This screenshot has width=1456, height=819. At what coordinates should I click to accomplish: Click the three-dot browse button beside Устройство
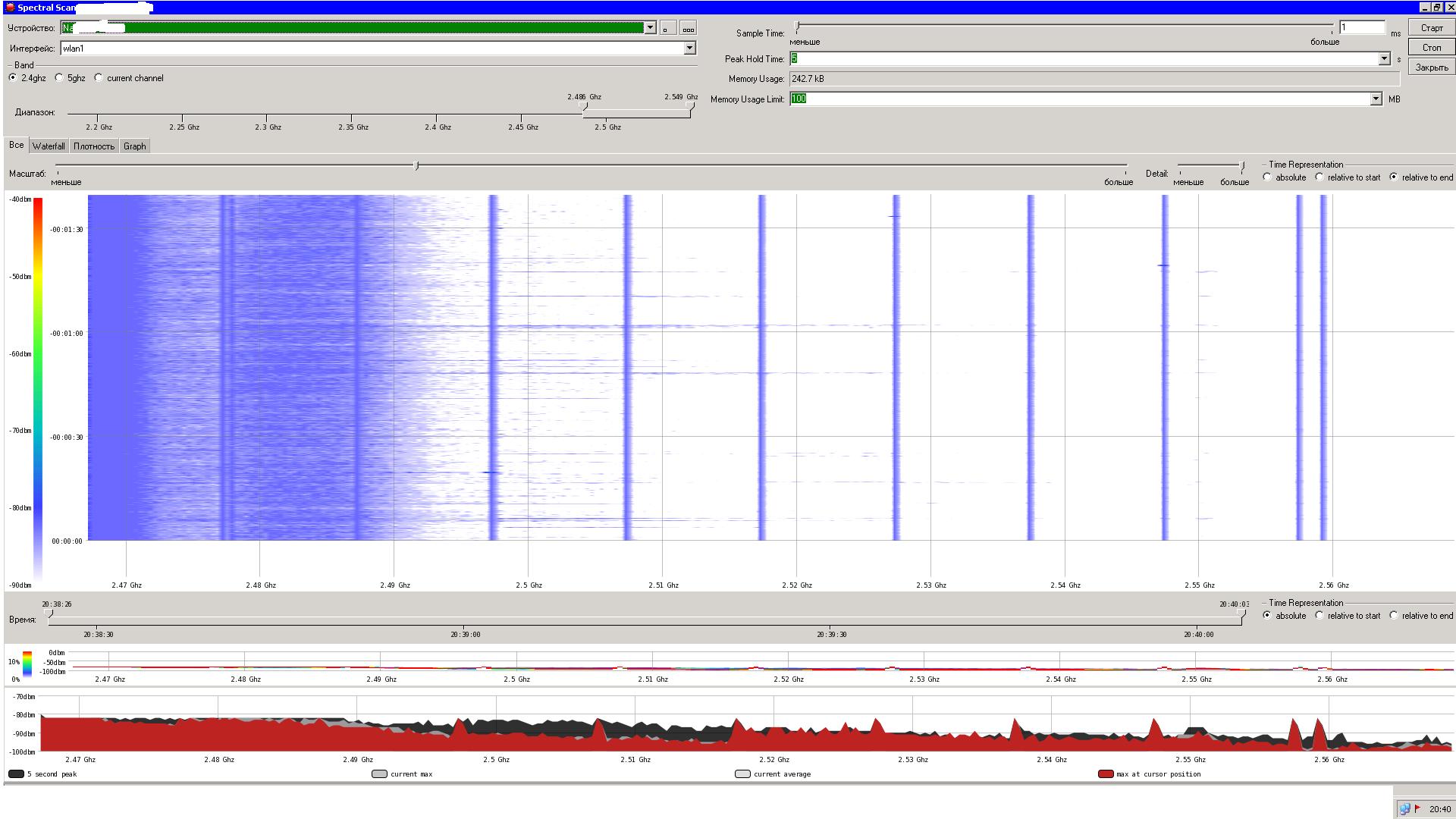tap(688, 28)
